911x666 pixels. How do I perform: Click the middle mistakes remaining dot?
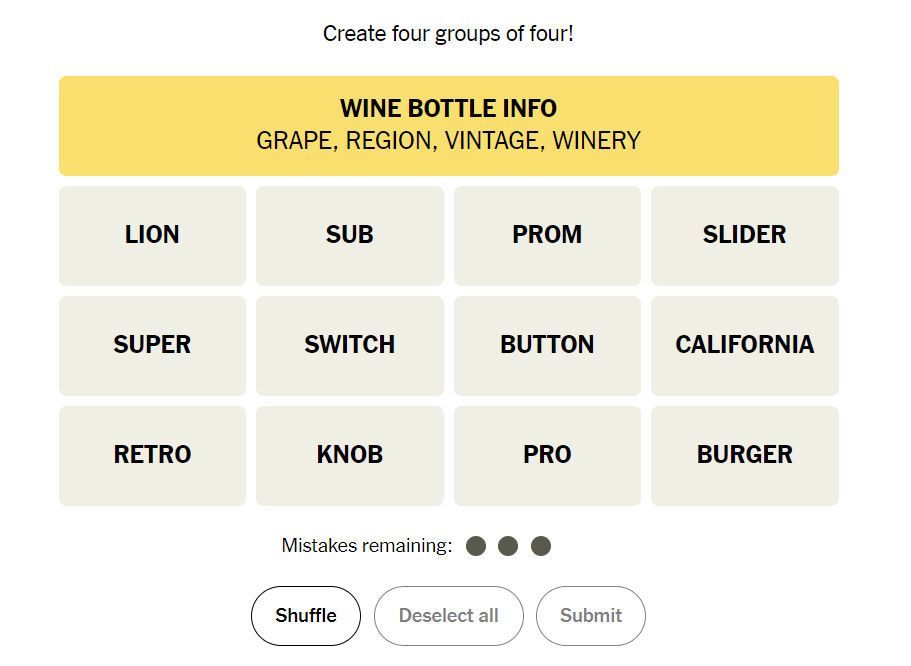point(508,546)
